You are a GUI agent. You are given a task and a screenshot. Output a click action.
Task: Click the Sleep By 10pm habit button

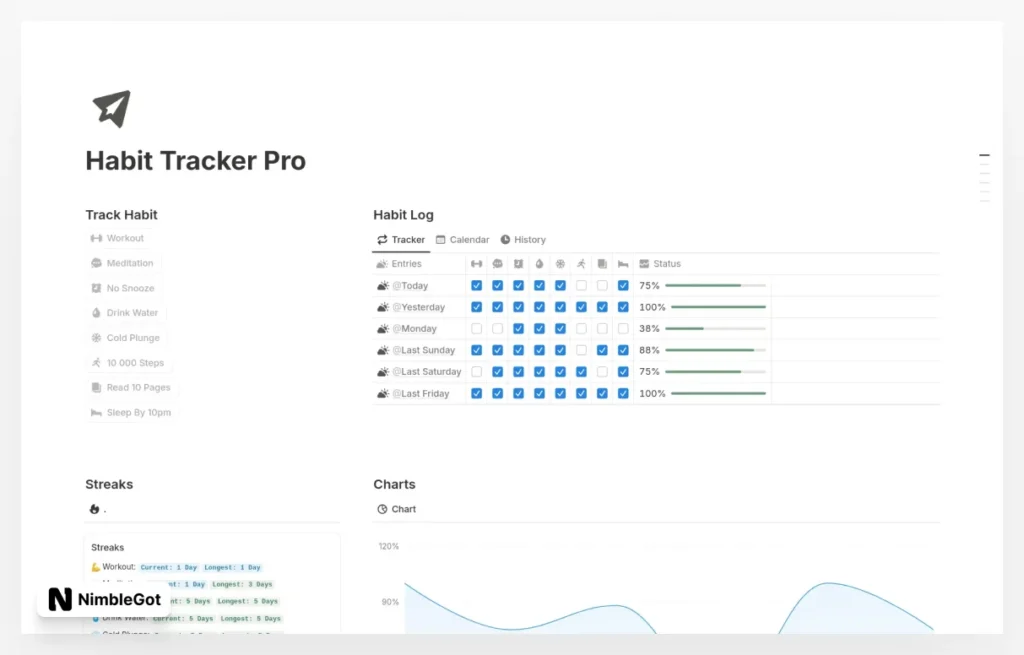pos(131,413)
